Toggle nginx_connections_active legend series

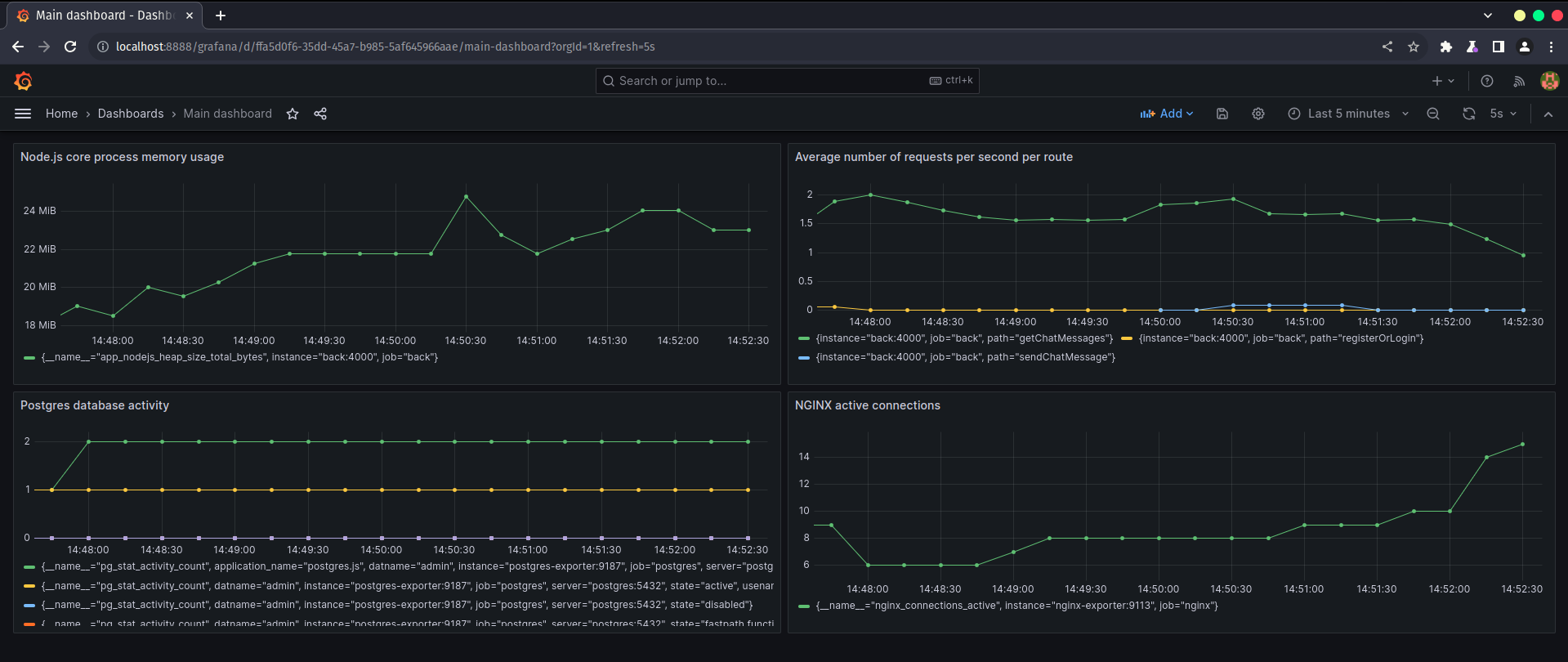pos(1016,606)
